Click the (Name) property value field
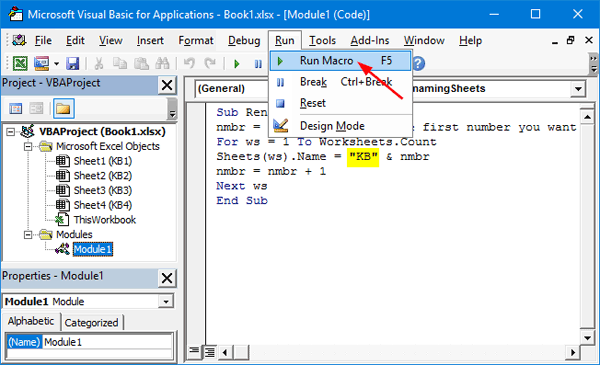Viewport: 600px width, 365px height. click(x=108, y=342)
